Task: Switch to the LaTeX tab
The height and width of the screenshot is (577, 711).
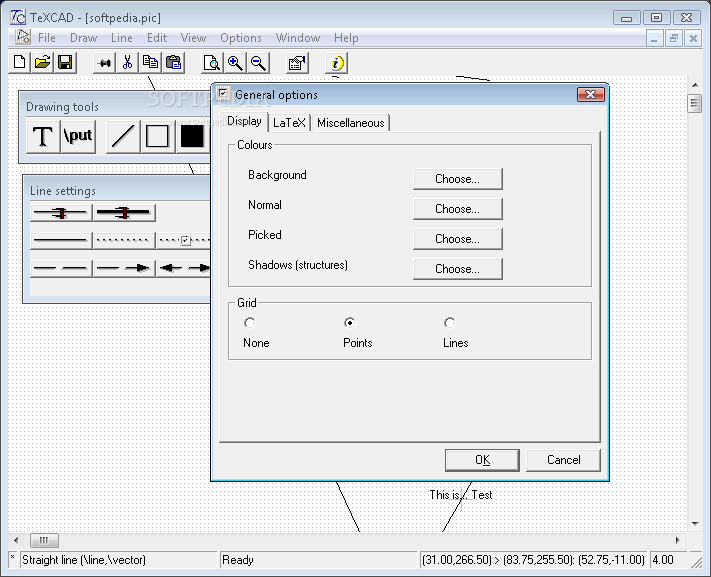Action: point(289,123)
